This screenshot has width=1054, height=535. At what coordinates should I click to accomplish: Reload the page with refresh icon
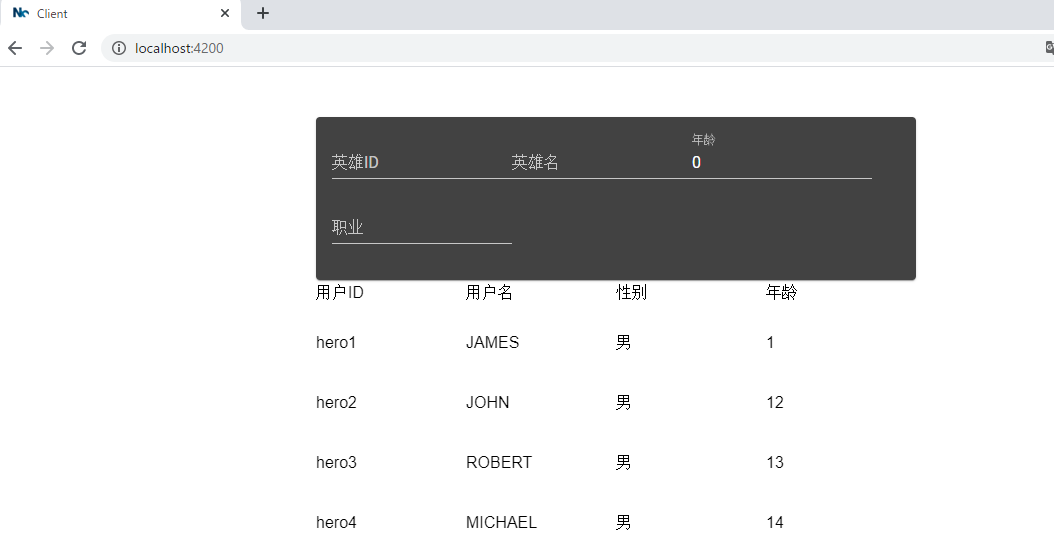pos(79,48)
